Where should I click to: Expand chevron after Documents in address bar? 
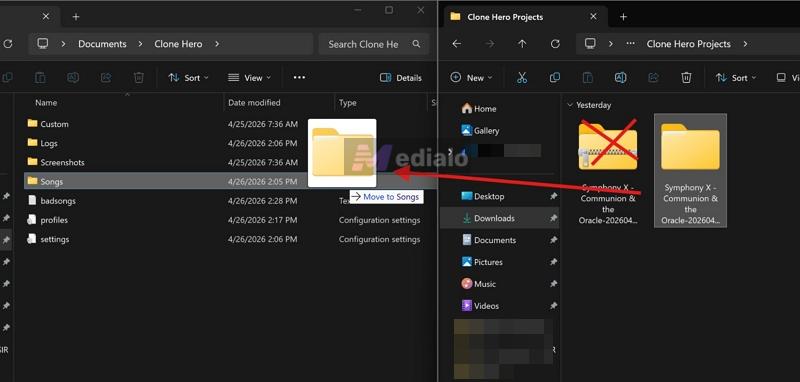point(140,44)
